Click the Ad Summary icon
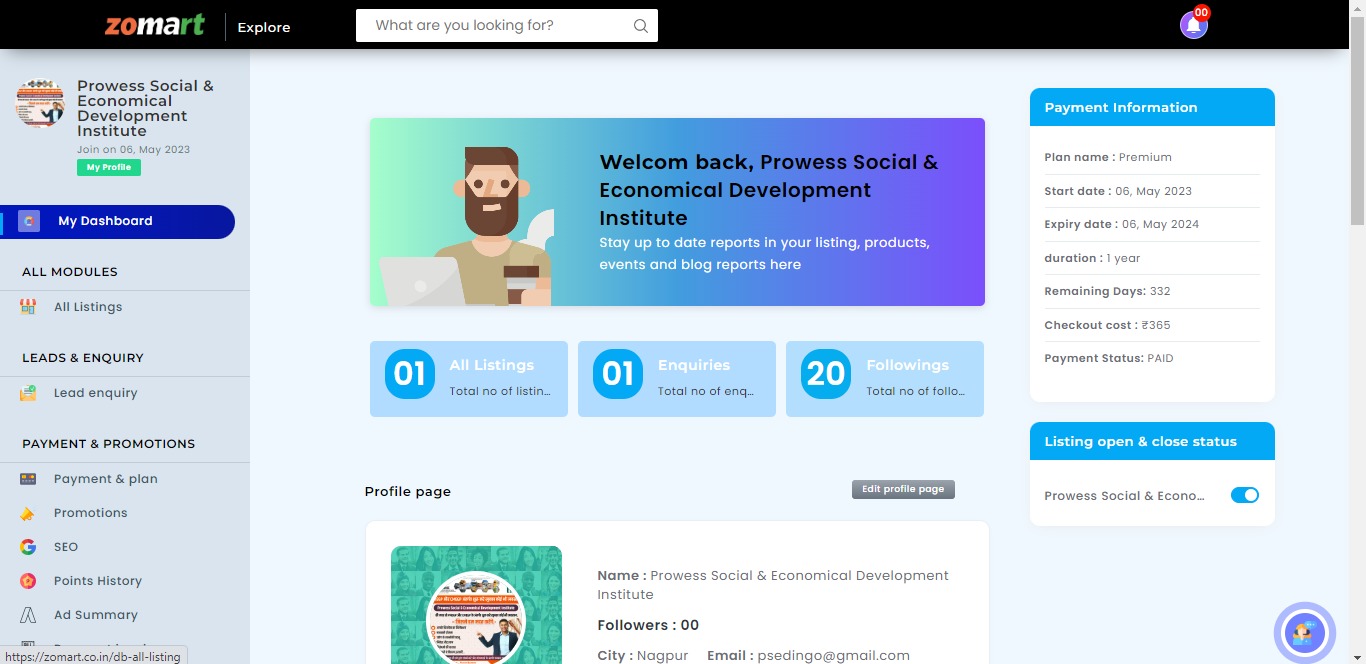 [x=28, y=615]
